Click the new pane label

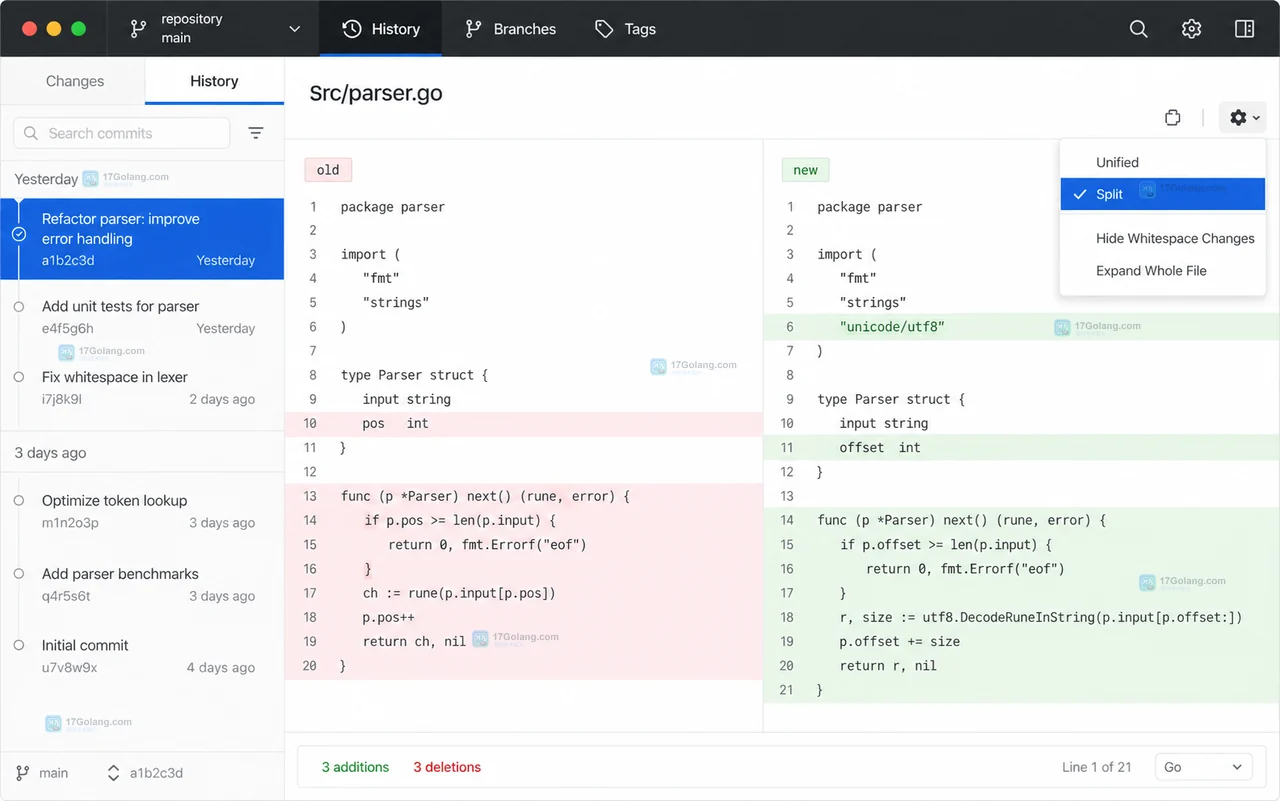(805, 170)
